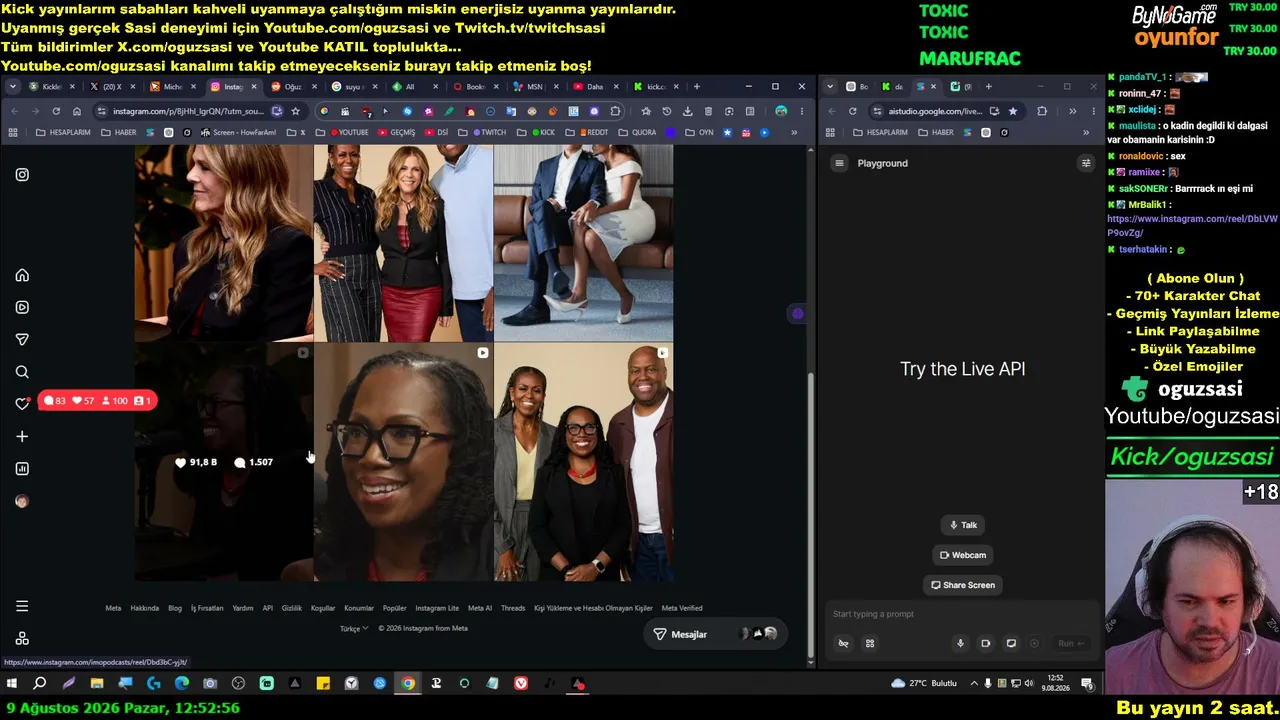Open the Threads footer link
Viewport: 1280px width, 720px height.
tap(513, 608)
